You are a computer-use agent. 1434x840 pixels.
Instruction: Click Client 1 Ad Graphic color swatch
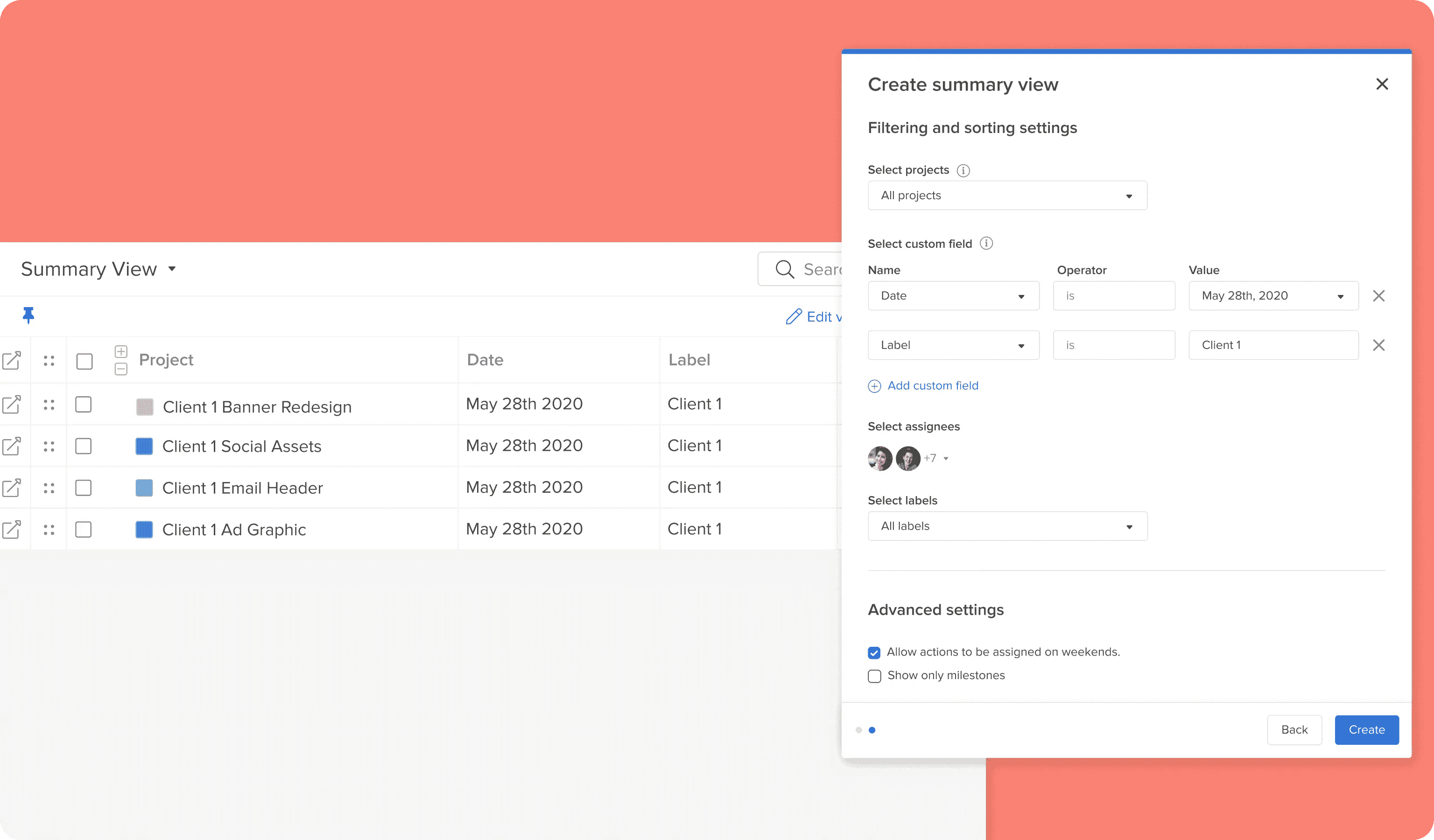point(144,530)
